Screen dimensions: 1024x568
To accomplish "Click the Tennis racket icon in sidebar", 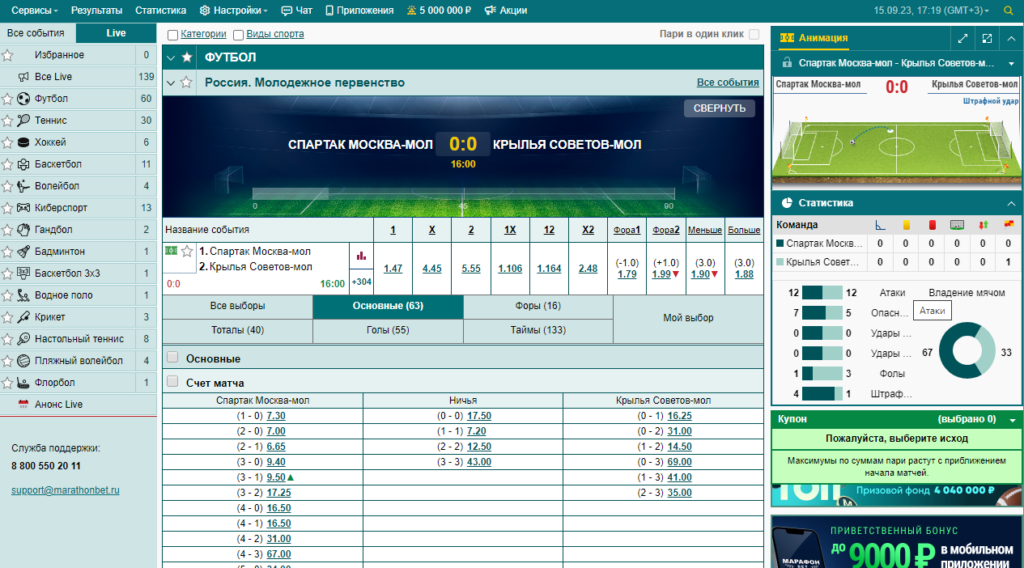I will click(x=24, y=120).
